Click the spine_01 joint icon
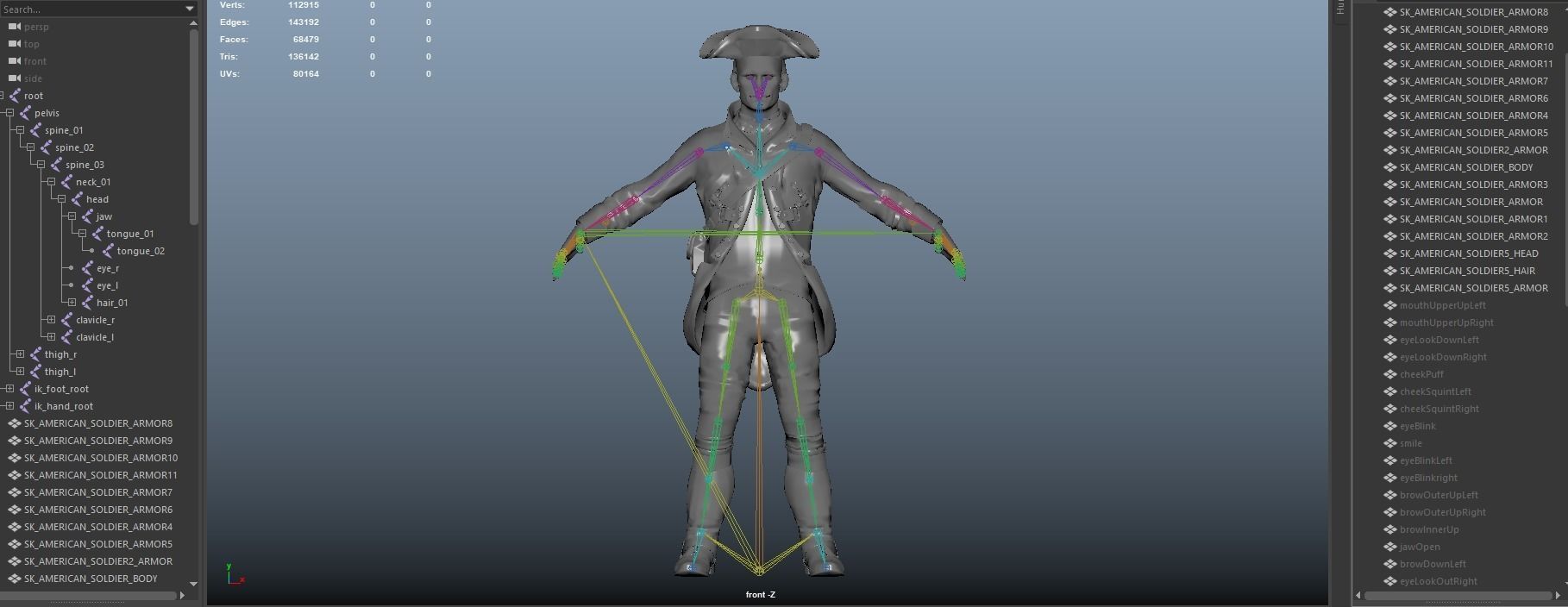The width and height of the screenshot is (1568, 607). [35, 130]
